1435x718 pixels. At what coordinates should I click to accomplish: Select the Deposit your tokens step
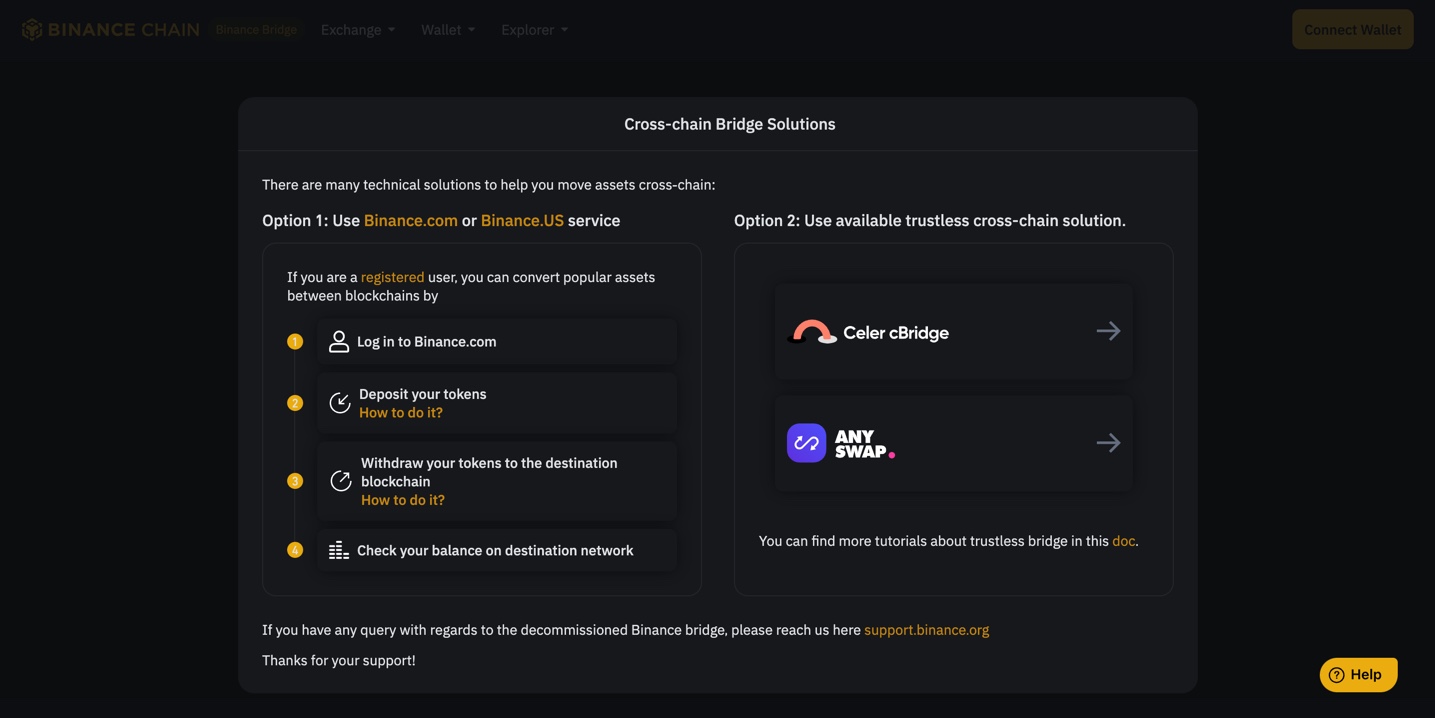click(x=497, y=403)
